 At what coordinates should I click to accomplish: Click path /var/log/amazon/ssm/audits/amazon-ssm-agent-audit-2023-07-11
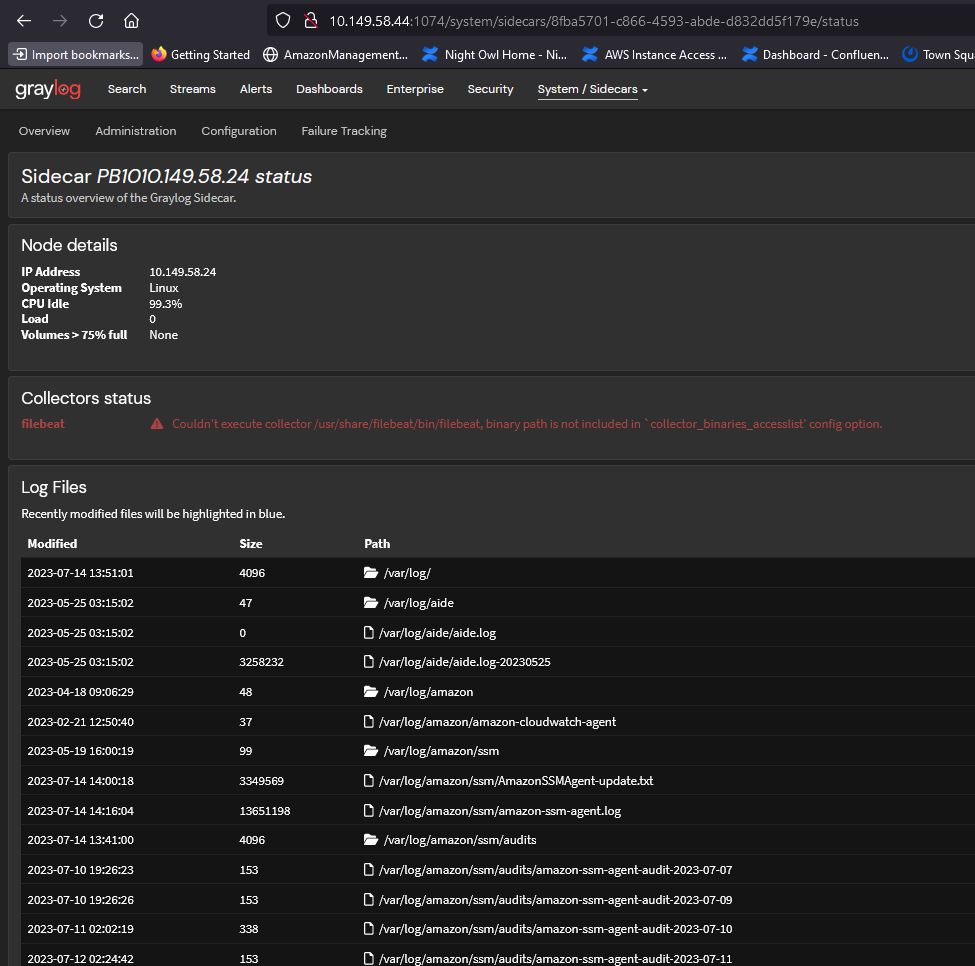(555, 959)
